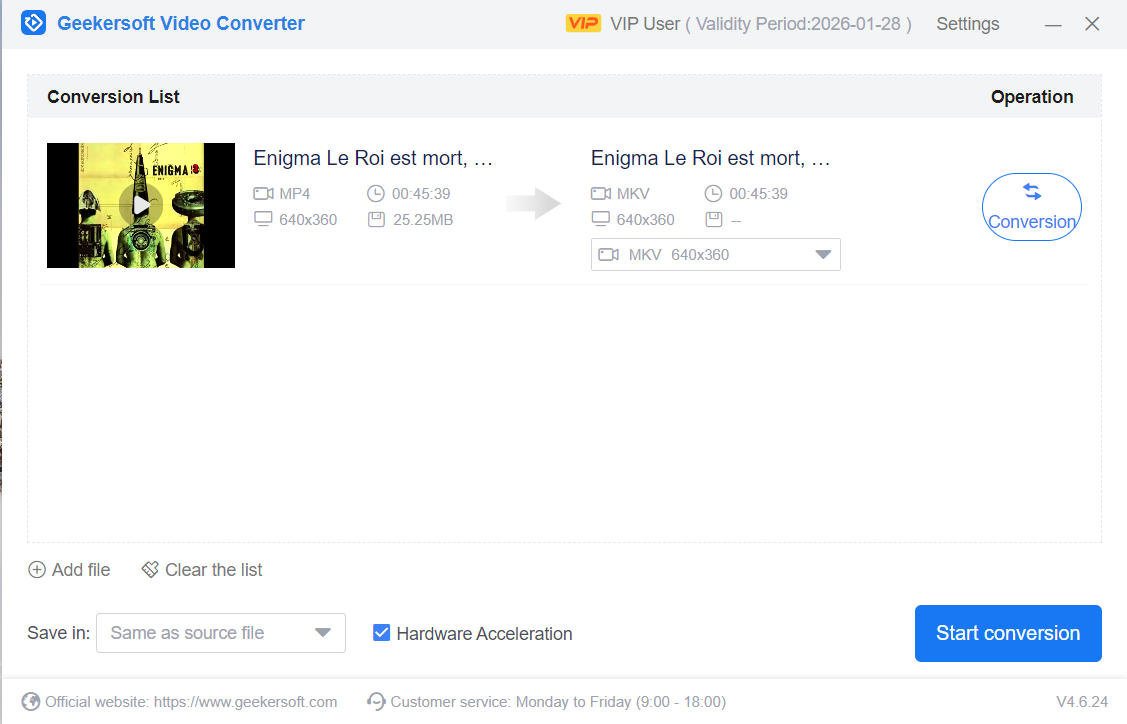Viewport: 1127px width, 724px height.
Task: Click the camera icon in the format dropdown
Action: click(x=609, y=255)
